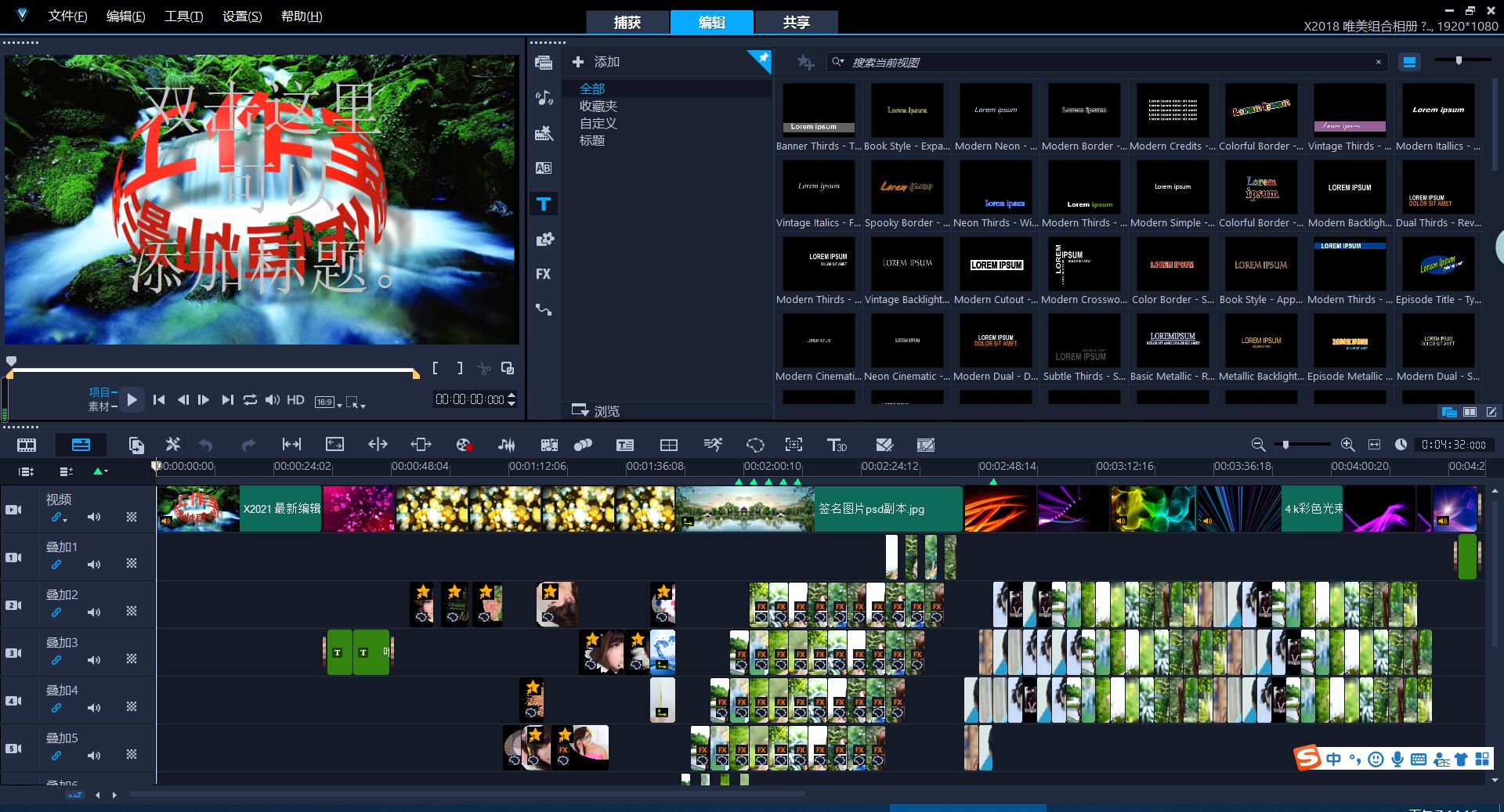The width and height of the screenshot is (1504, 812).
Task: Open the Path library panel
Action: coord(544,309)
